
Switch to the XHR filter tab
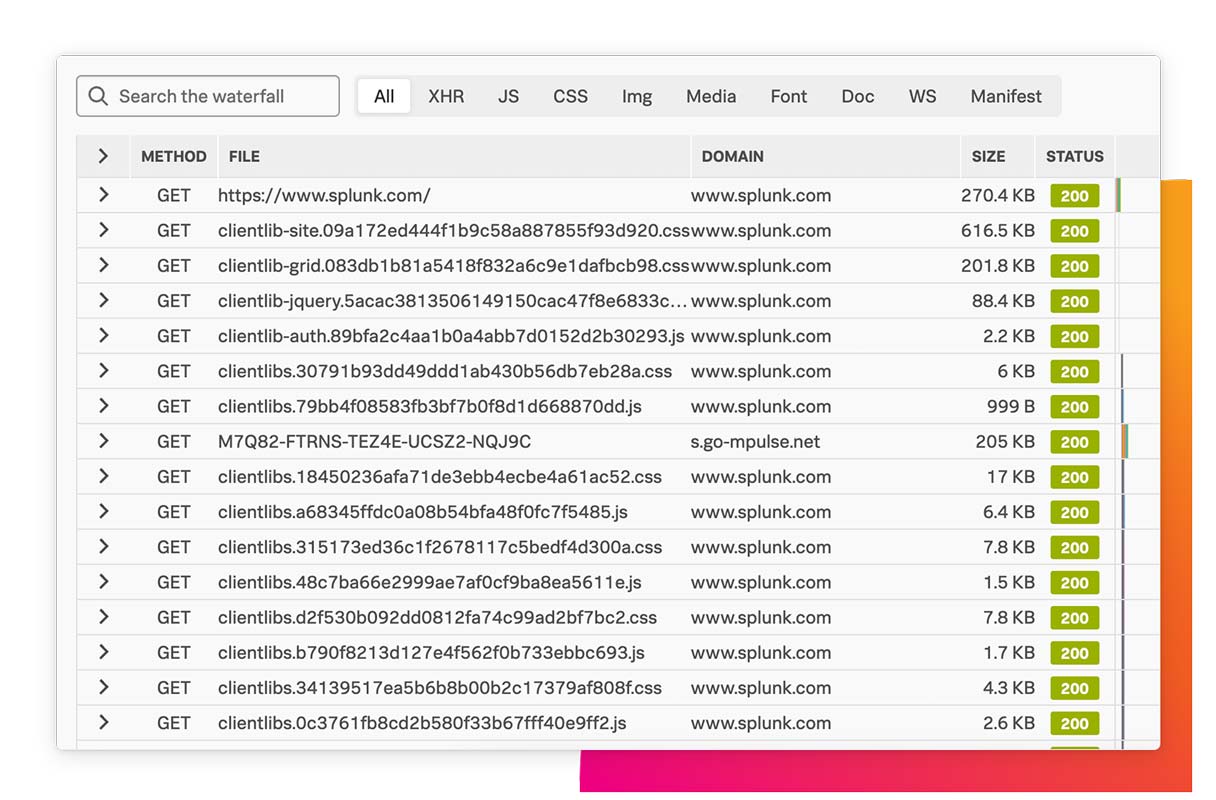[446, 96]
